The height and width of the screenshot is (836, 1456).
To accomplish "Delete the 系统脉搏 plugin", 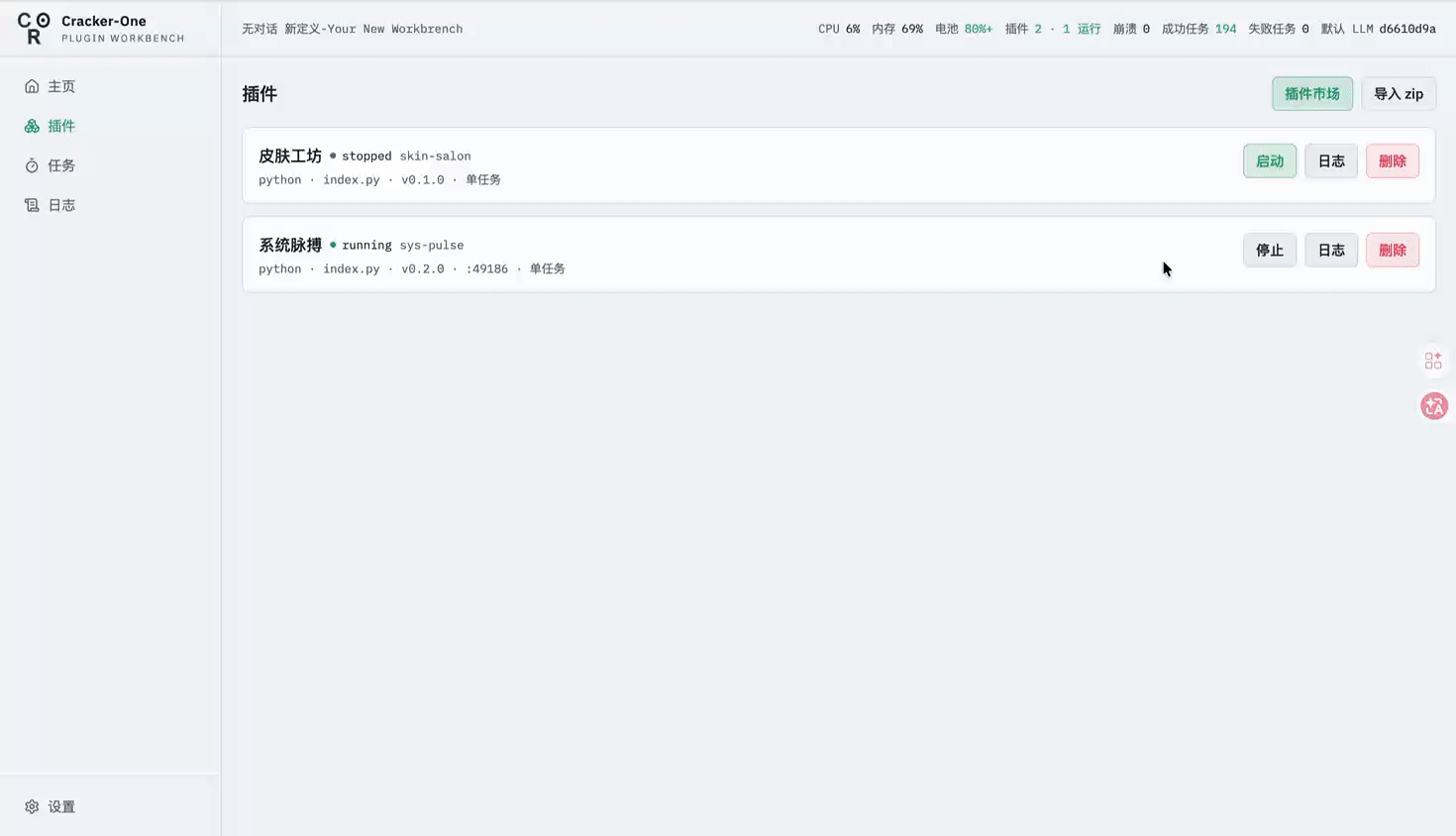I will coord(1393,251).
